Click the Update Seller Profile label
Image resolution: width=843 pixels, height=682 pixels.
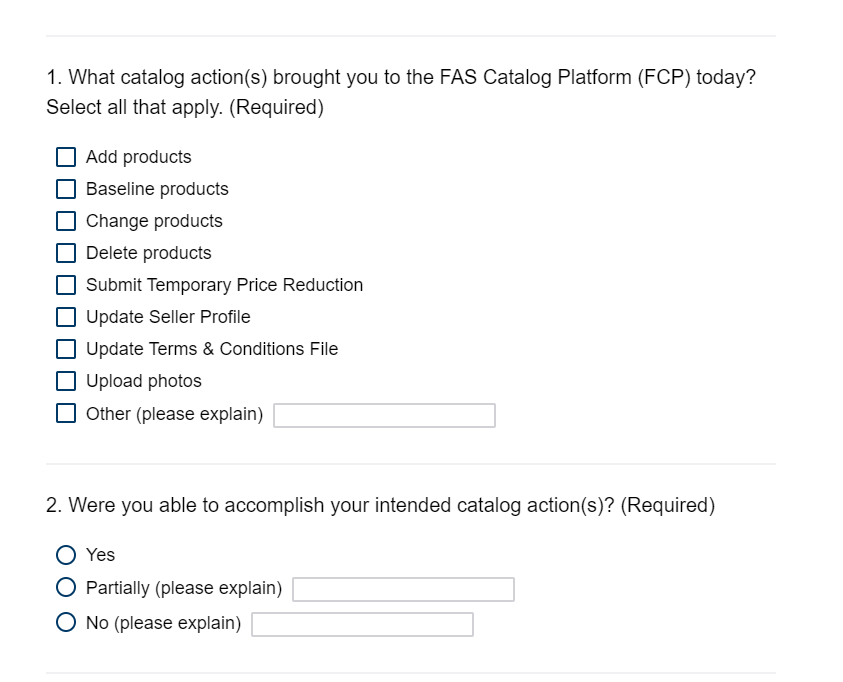tap(168, 317)
